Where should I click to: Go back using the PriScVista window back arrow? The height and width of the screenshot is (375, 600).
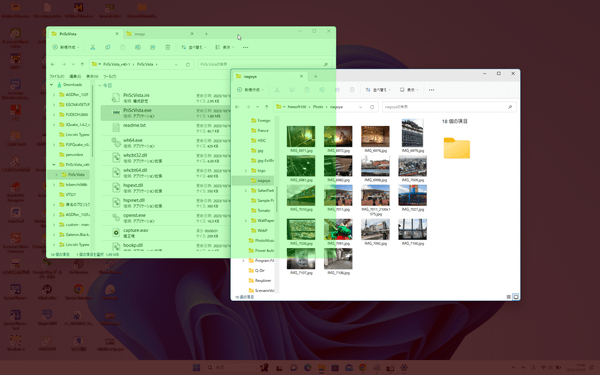pos(53,64)
